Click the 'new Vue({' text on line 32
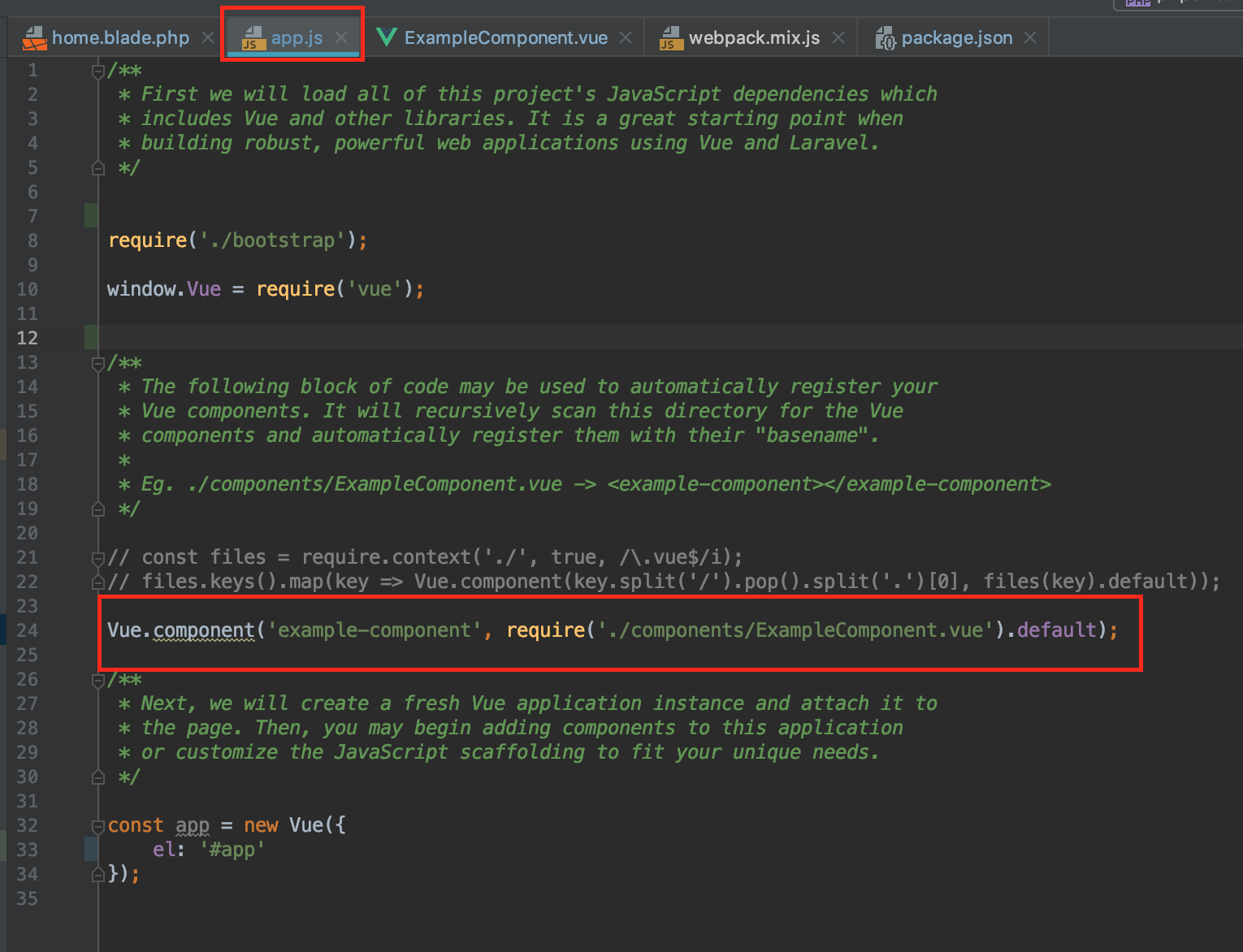The image size is (1243, 952). click(295, 825)
